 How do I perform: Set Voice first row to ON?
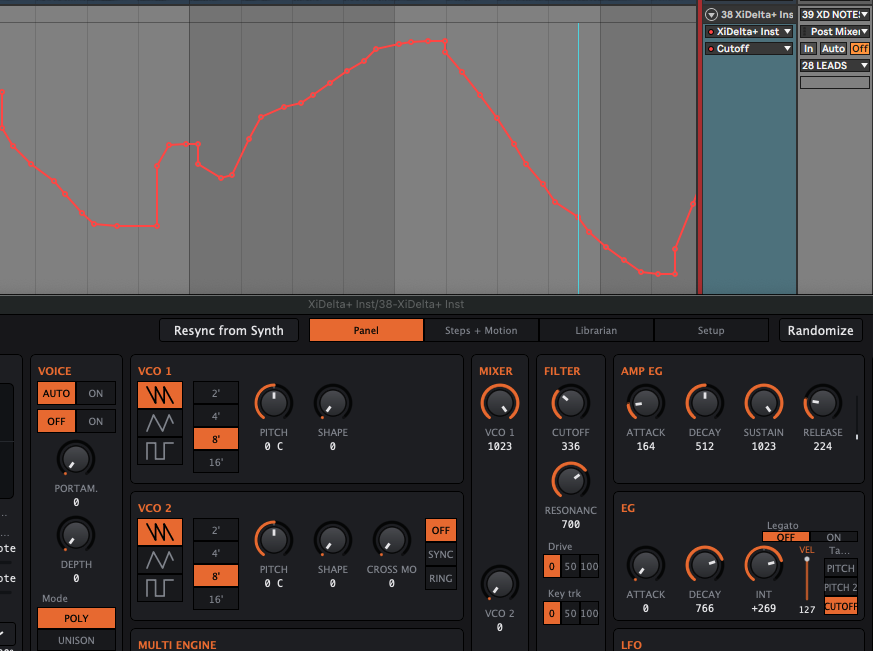tap(96, 393)
